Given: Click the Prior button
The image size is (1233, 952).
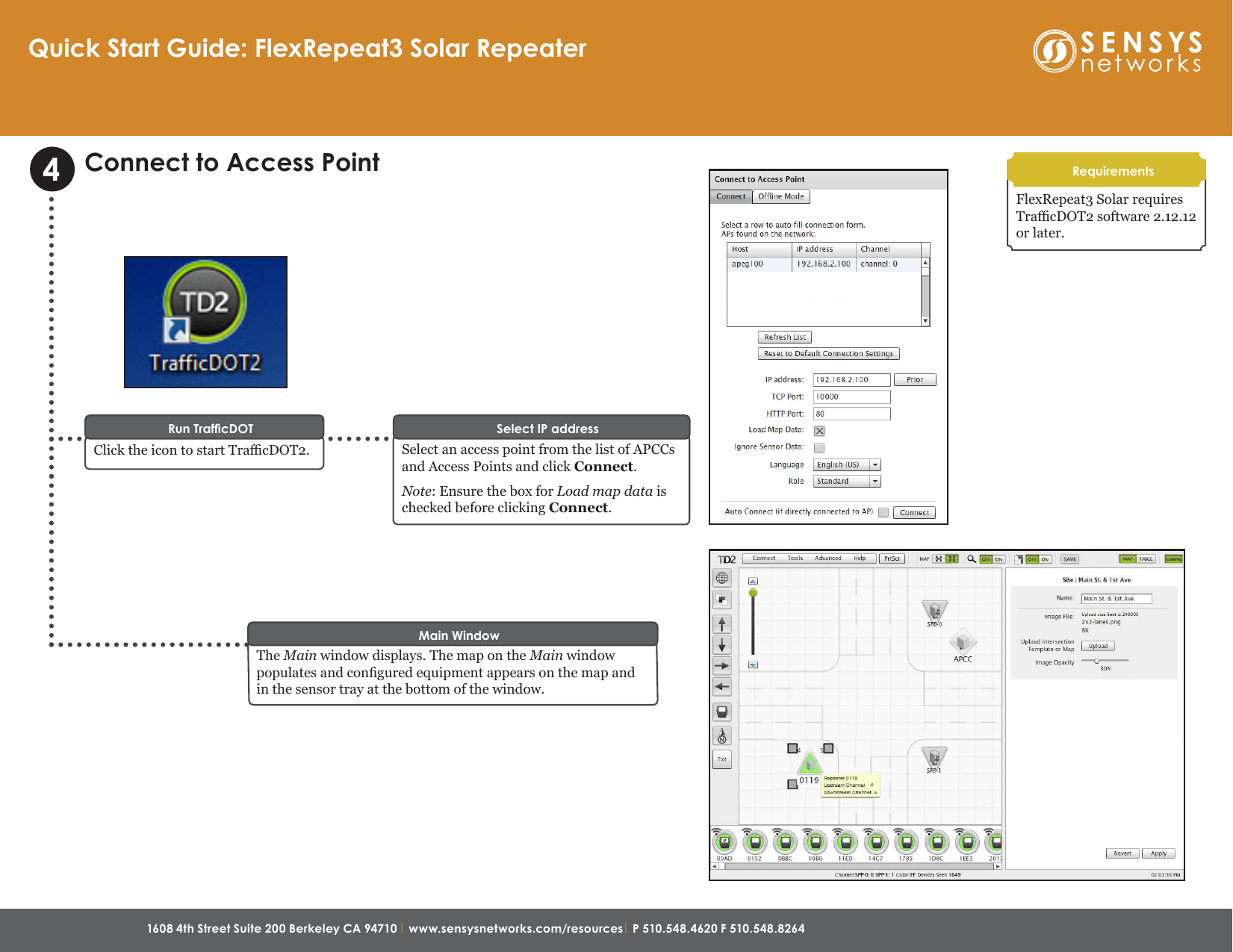Looking at the screenshot, I should pyautogui.click(x=915, y=379).
